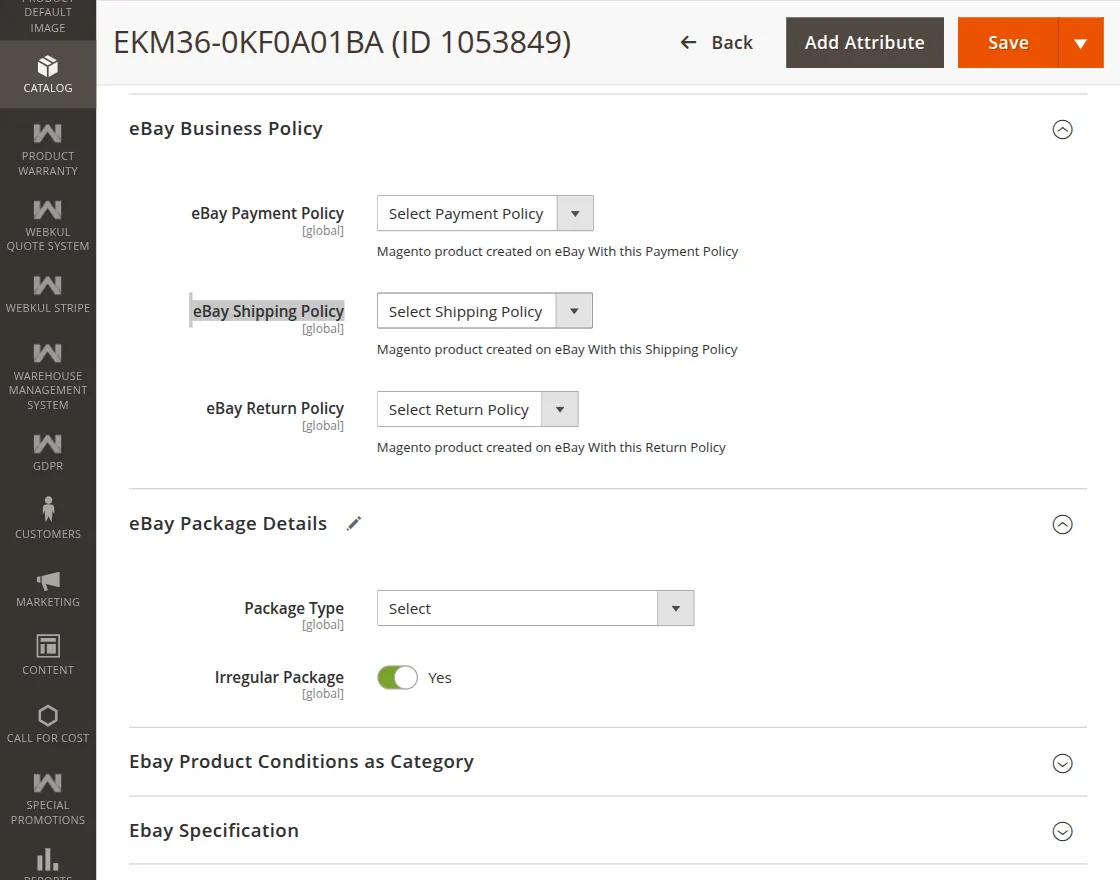Open the Package Type dropdown
This screenshot has height=880, width=1120.
point(535,608)
